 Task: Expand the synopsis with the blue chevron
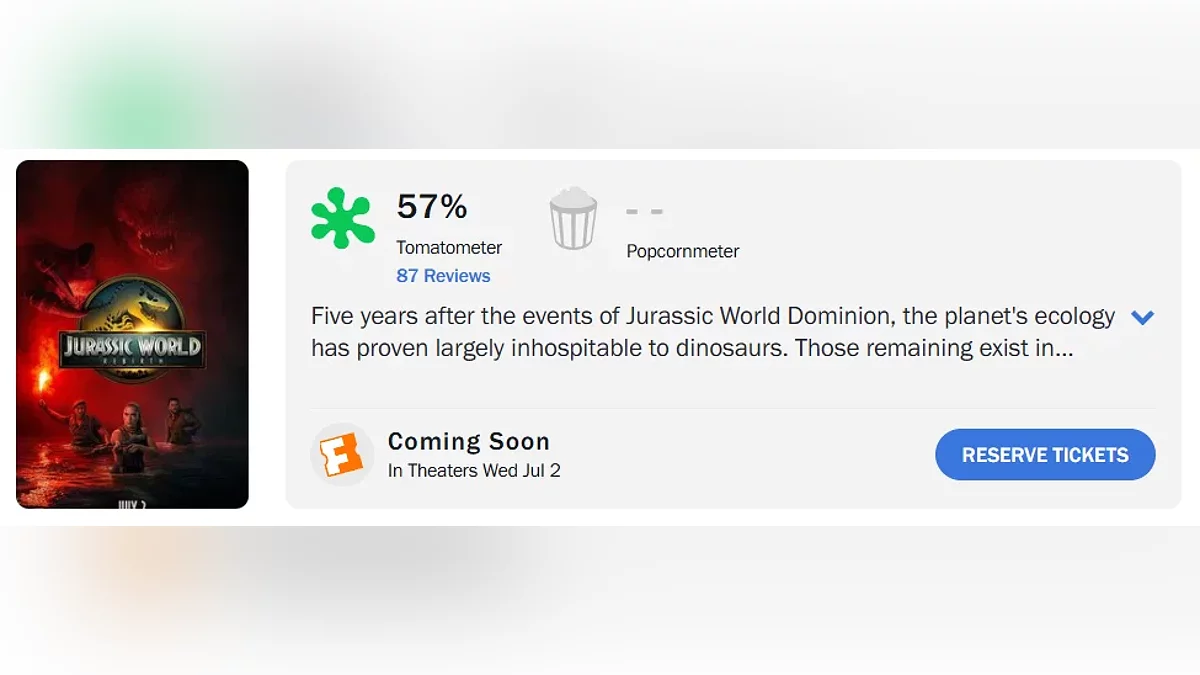click(x=1142, y=318)
